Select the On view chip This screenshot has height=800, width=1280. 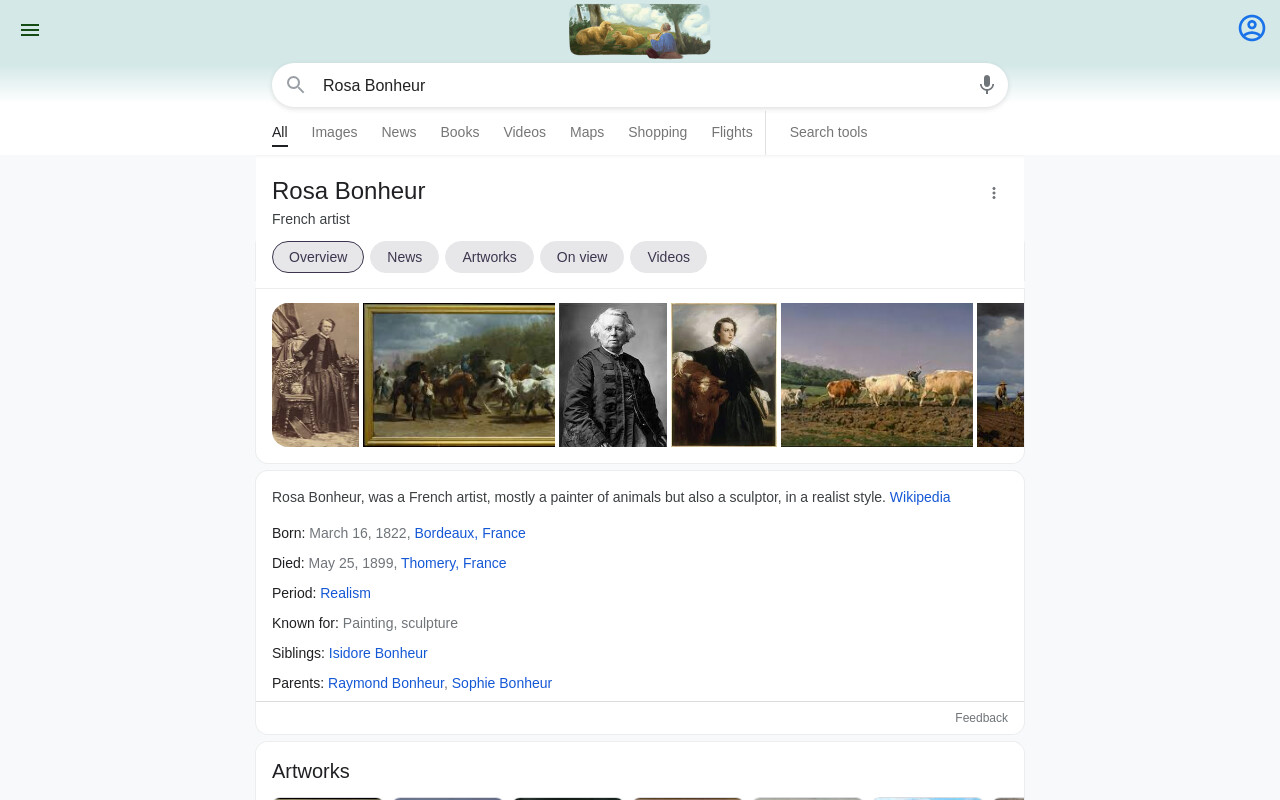click(x=582, y=257)
